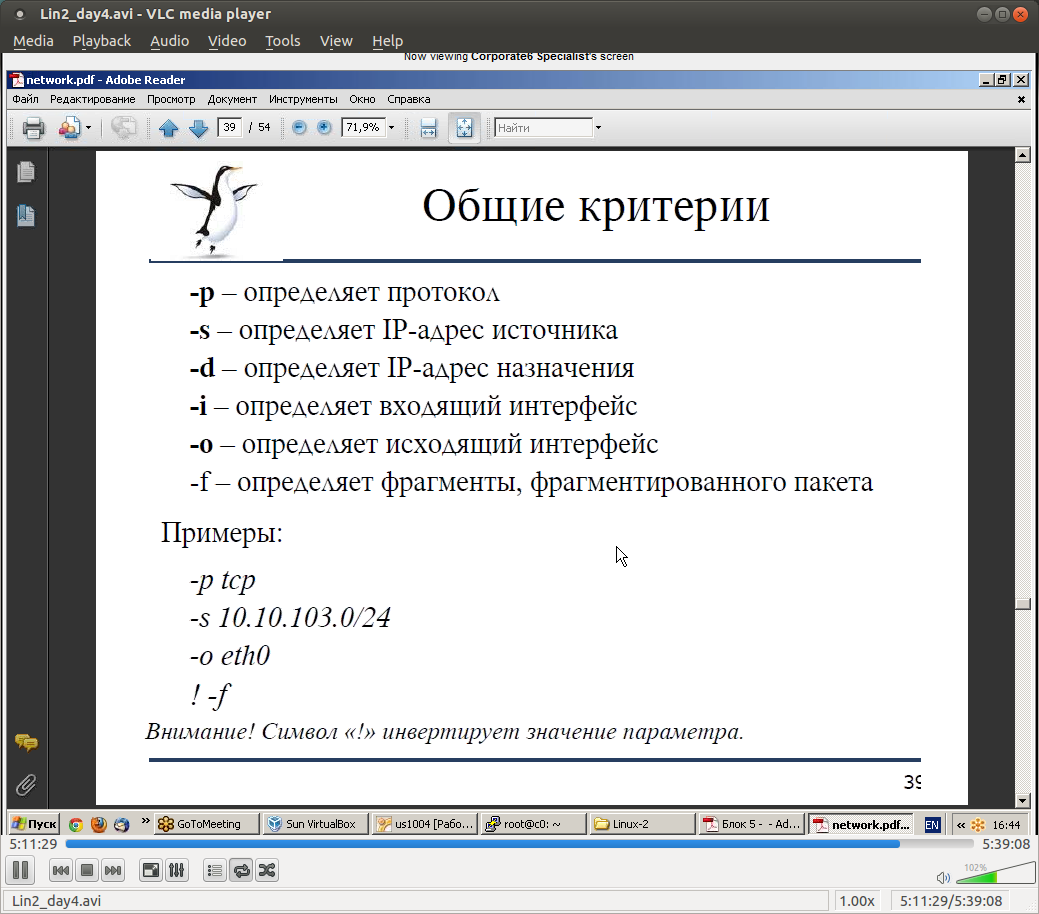1039x914 pixels.
Task: Expand the zoom percentage dropdown
Action: 391,128
